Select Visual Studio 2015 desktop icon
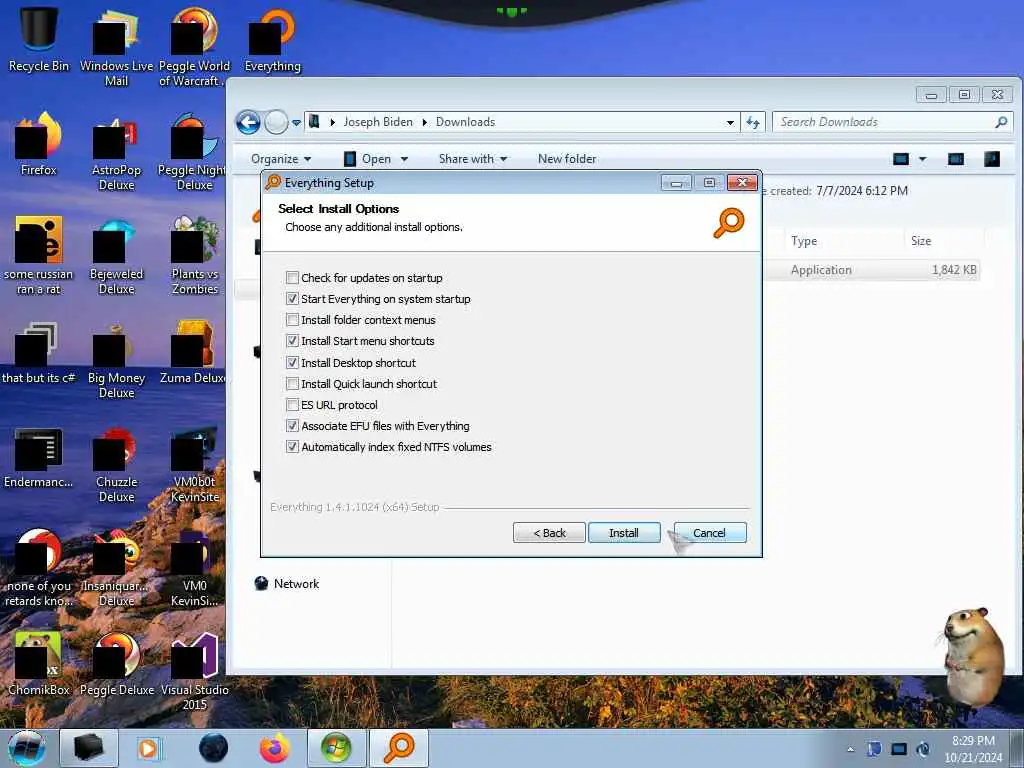Viewport: 1024px width, 768px height. pos(195,671)
